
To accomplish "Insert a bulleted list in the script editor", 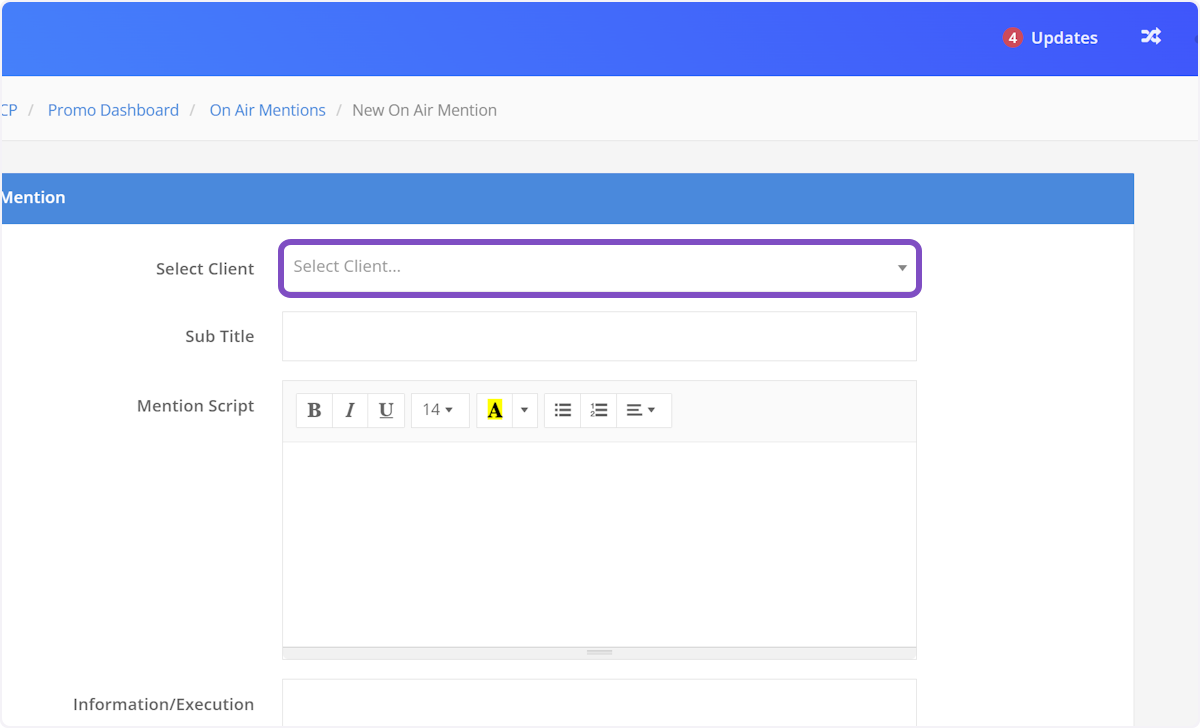I will (x=562, y=410).
